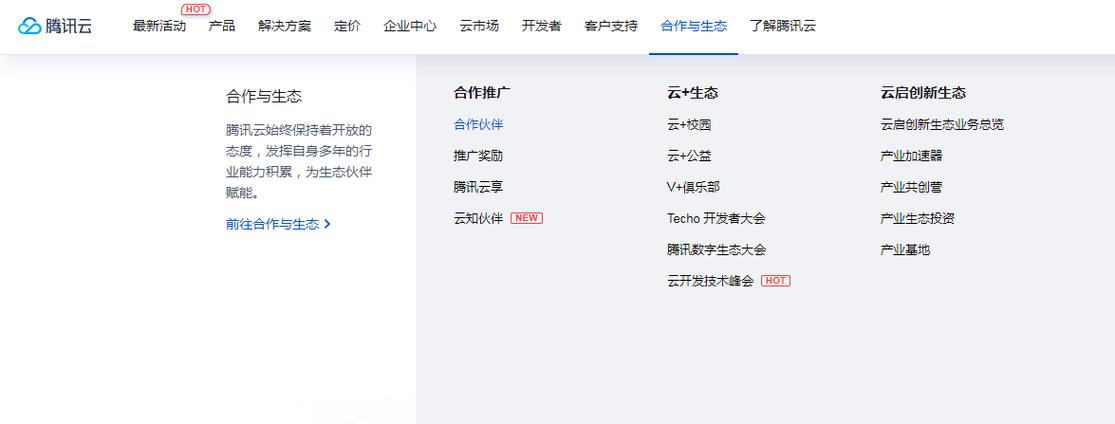Open the 产业加速器 link
The height and width of the screenshot is (424, 1115).
coord(912,156)
